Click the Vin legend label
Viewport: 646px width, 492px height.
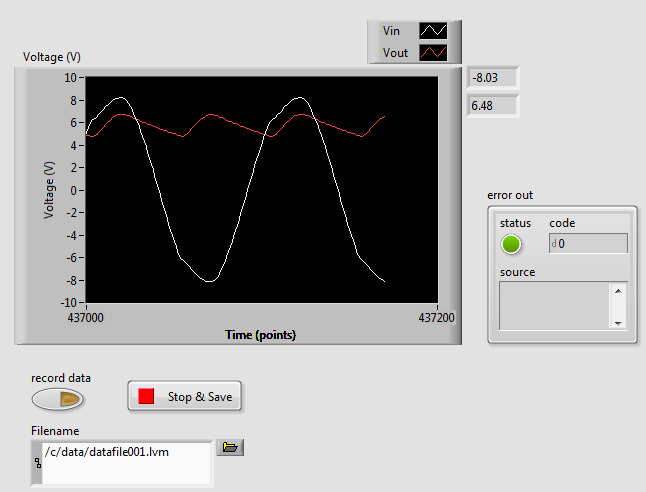[x=392, y=31]
